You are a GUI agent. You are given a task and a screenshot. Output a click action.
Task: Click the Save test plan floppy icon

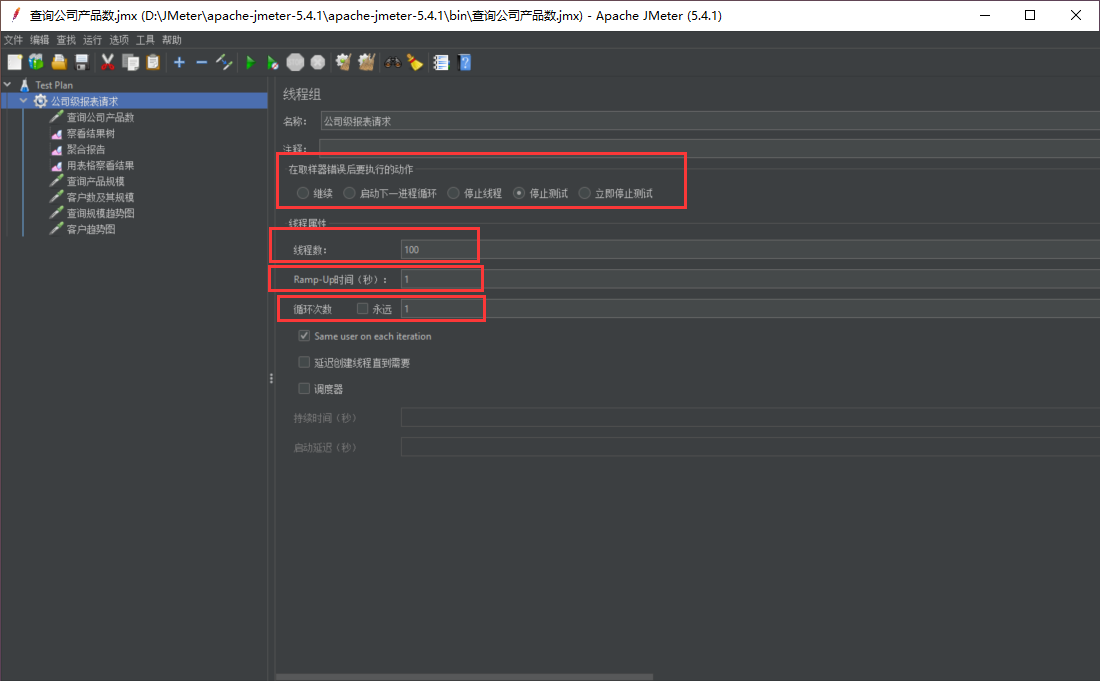pos(81,62)
